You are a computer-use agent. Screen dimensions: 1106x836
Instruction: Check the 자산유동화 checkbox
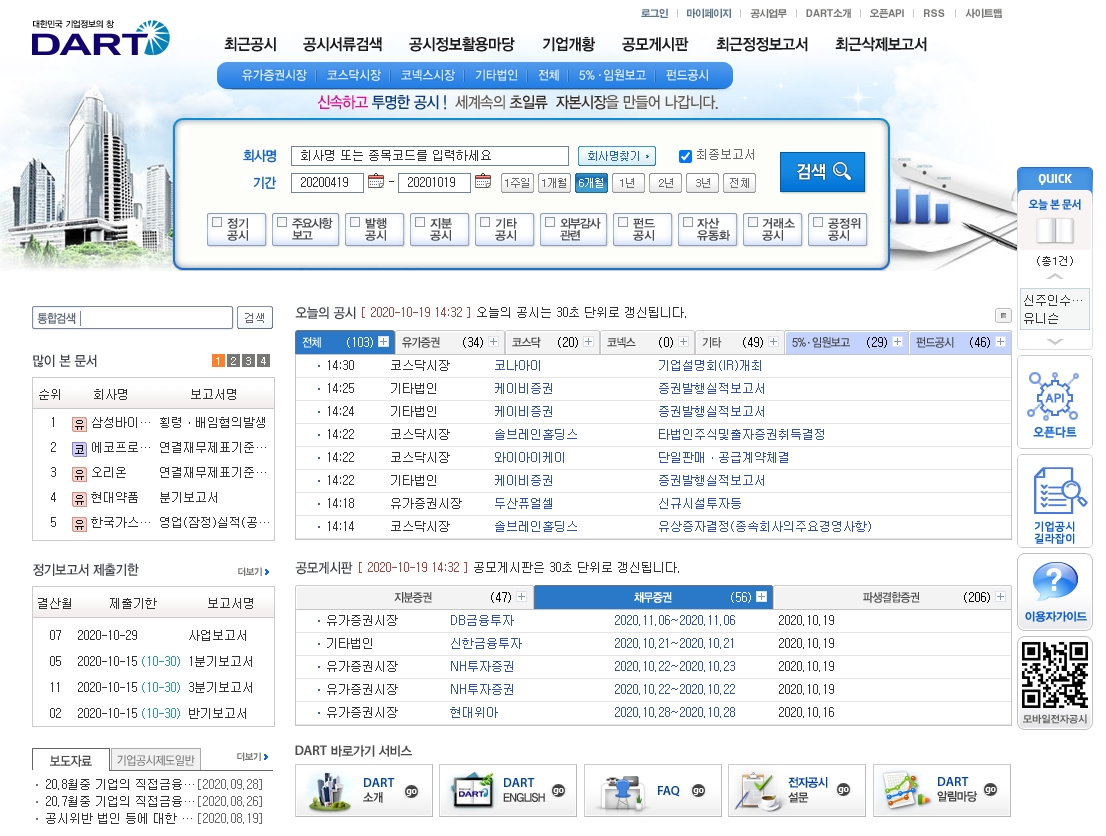coord(688,222)
